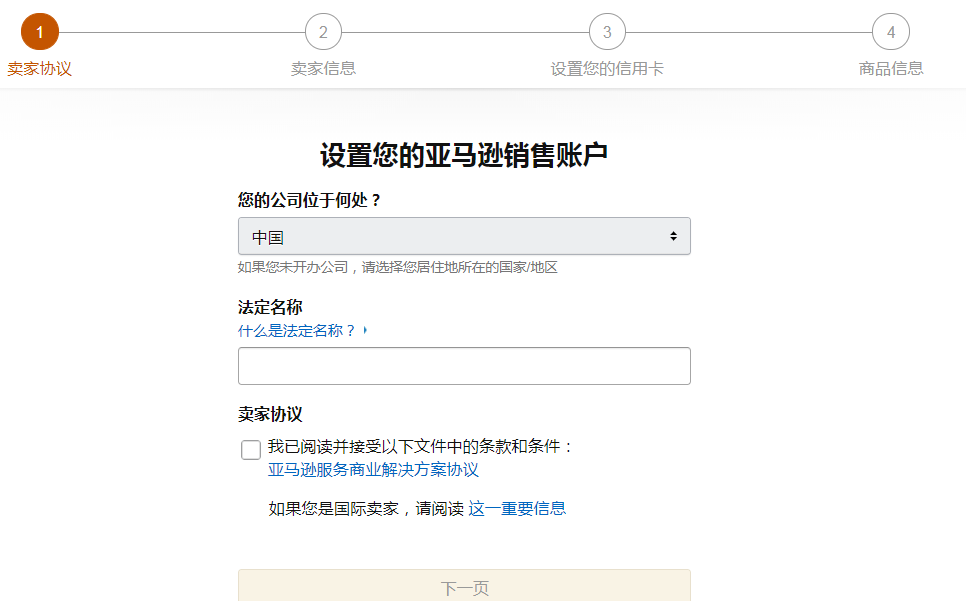Select the 设置您的信用卡 step label
This screenshot has width=966, height=601.
coord(607,68)
